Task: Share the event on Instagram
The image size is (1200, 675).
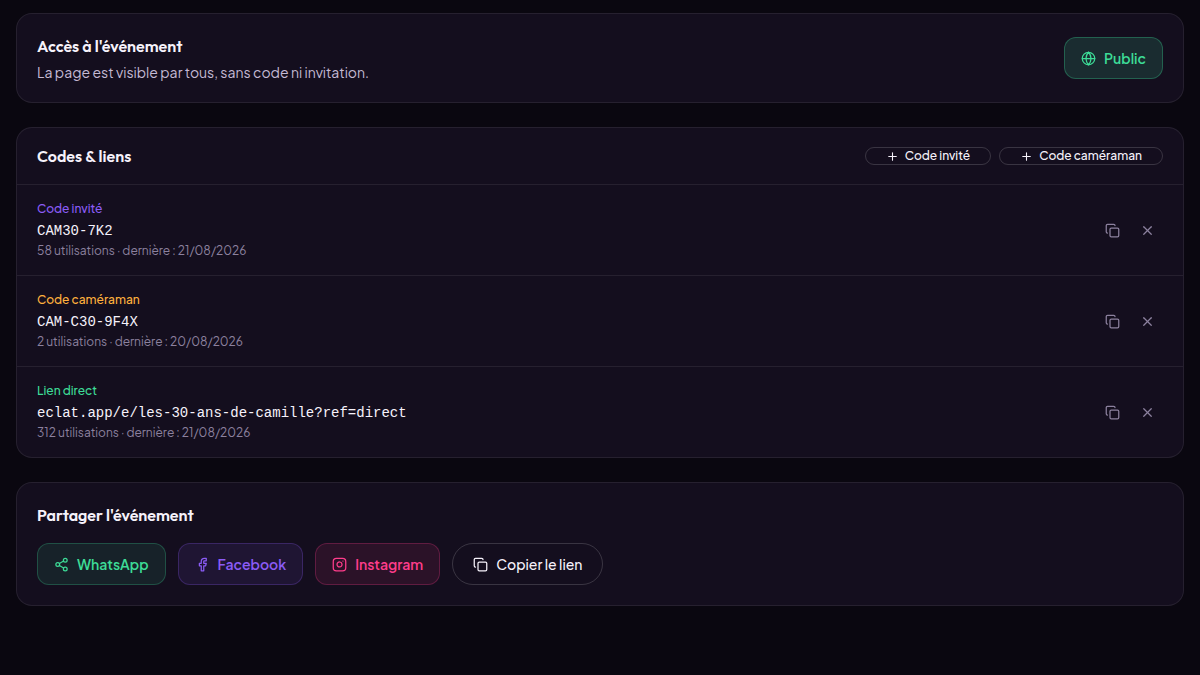Action: 377,564
